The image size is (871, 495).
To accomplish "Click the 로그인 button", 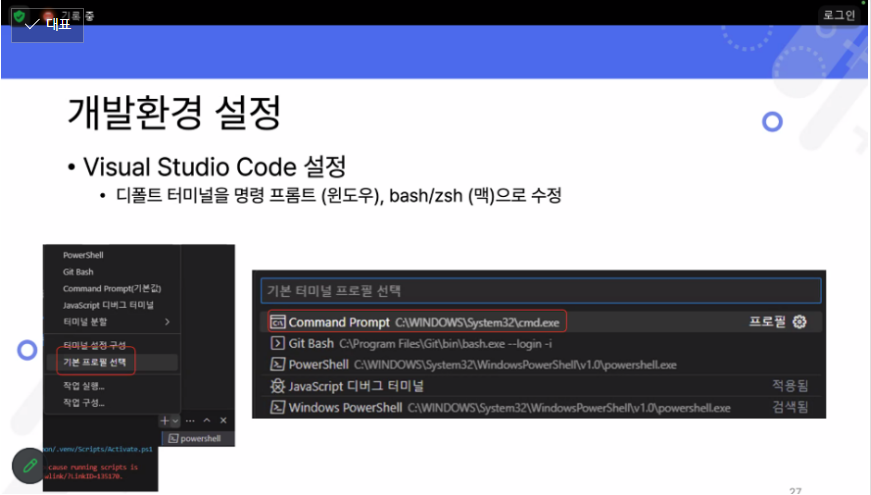I will [x=839, y=15].
